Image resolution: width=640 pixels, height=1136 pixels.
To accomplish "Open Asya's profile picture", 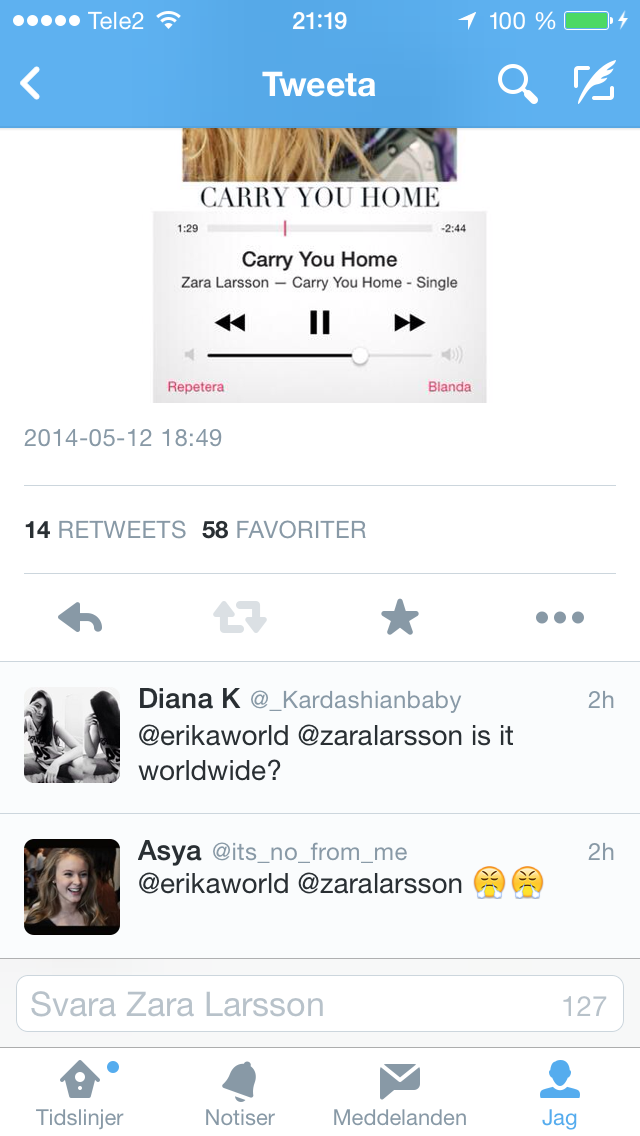I will tap(72, 887).
